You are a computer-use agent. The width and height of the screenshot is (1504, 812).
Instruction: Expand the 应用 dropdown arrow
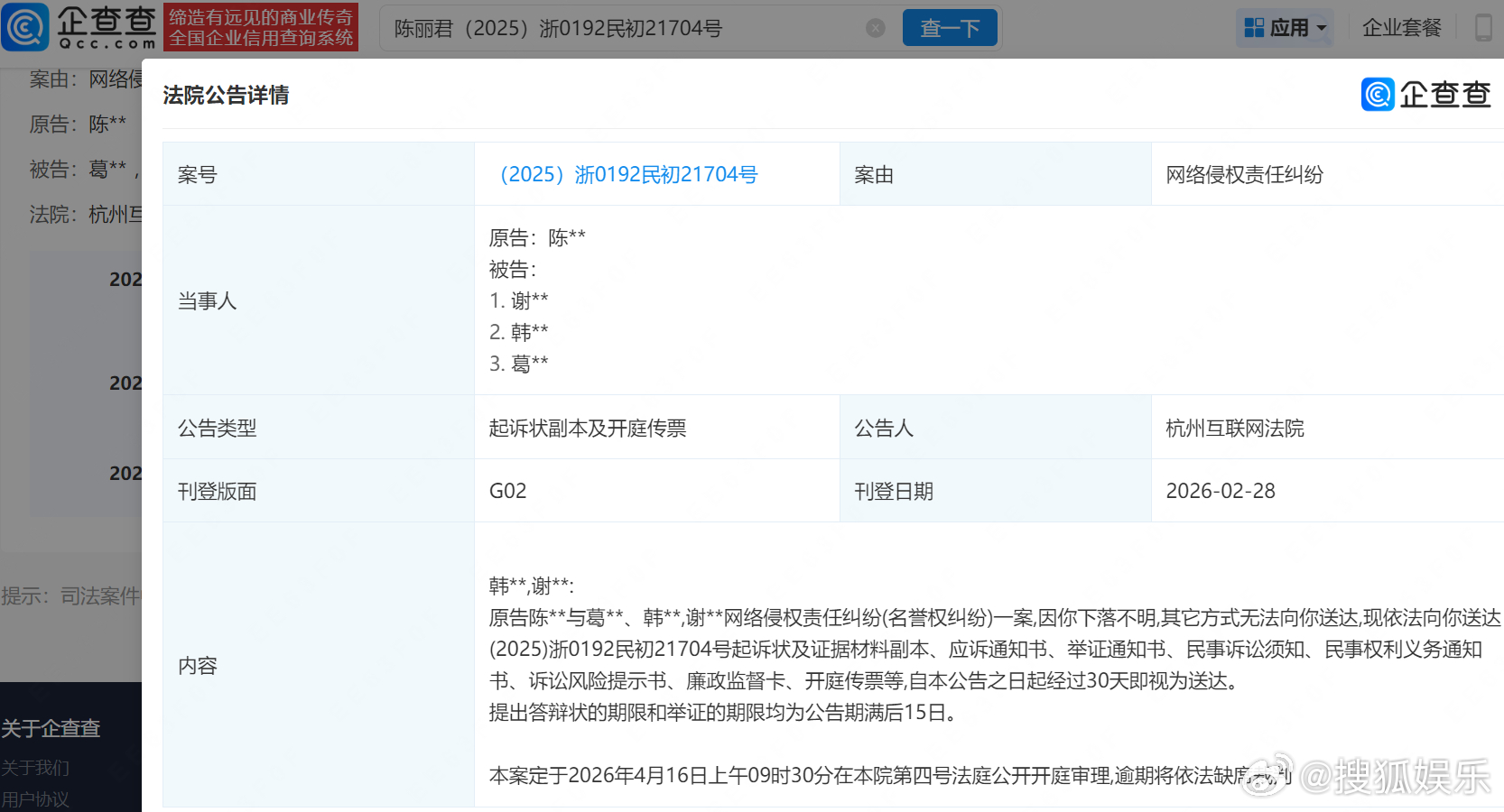point(1322,28)
